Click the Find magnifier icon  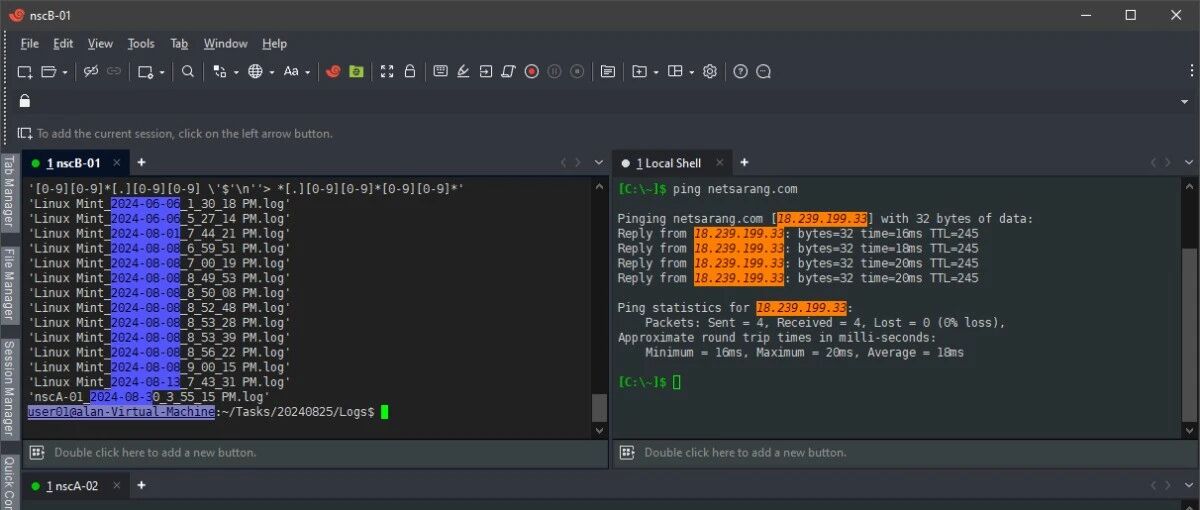[x=188, y=72]
